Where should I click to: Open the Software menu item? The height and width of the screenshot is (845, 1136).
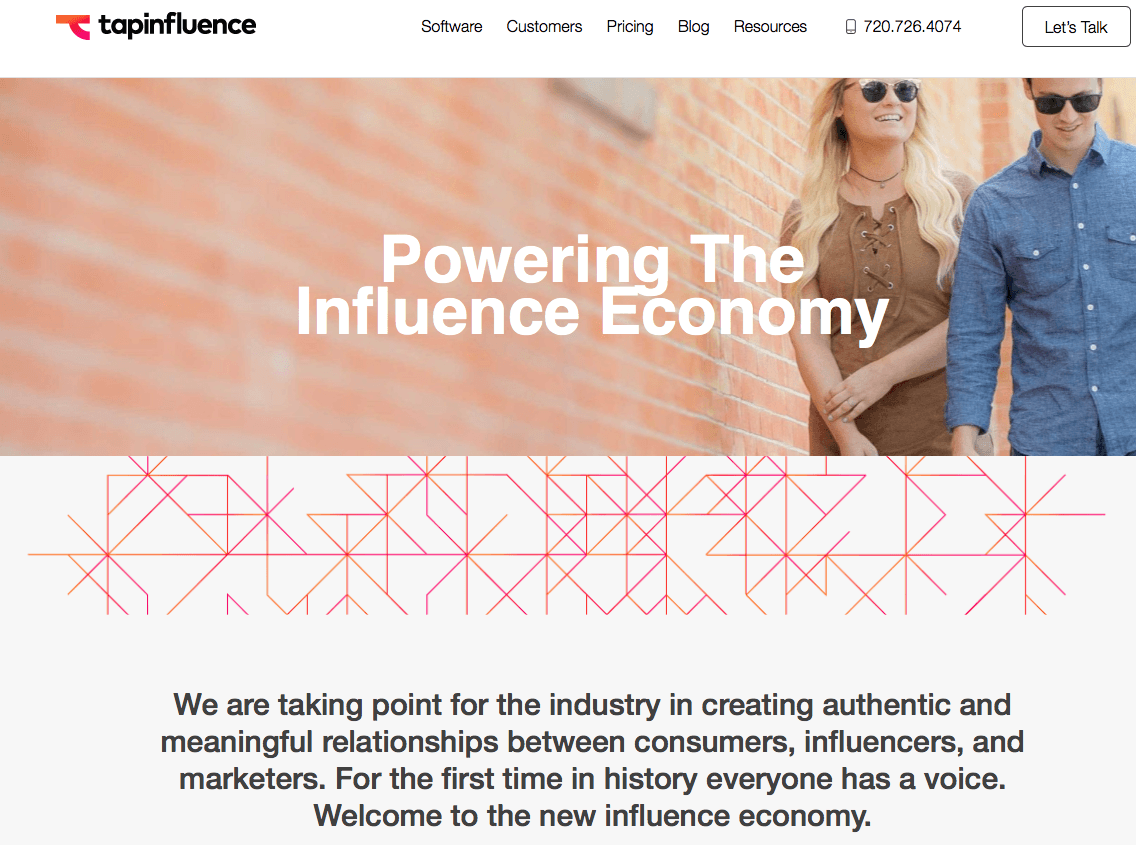(451, 27)
